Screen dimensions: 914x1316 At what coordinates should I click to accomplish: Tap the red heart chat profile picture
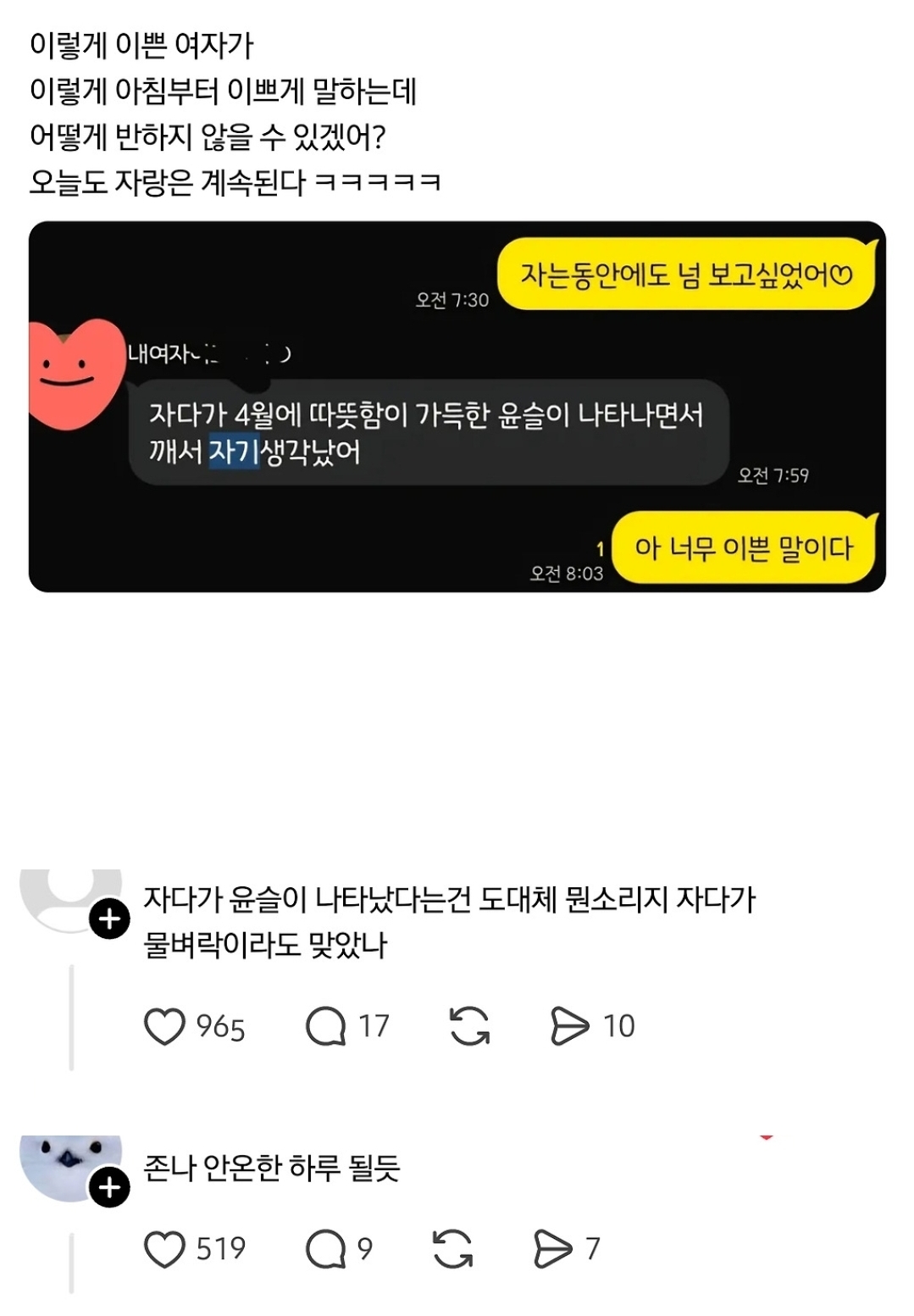pyautogui.click(x=75, y=373)
